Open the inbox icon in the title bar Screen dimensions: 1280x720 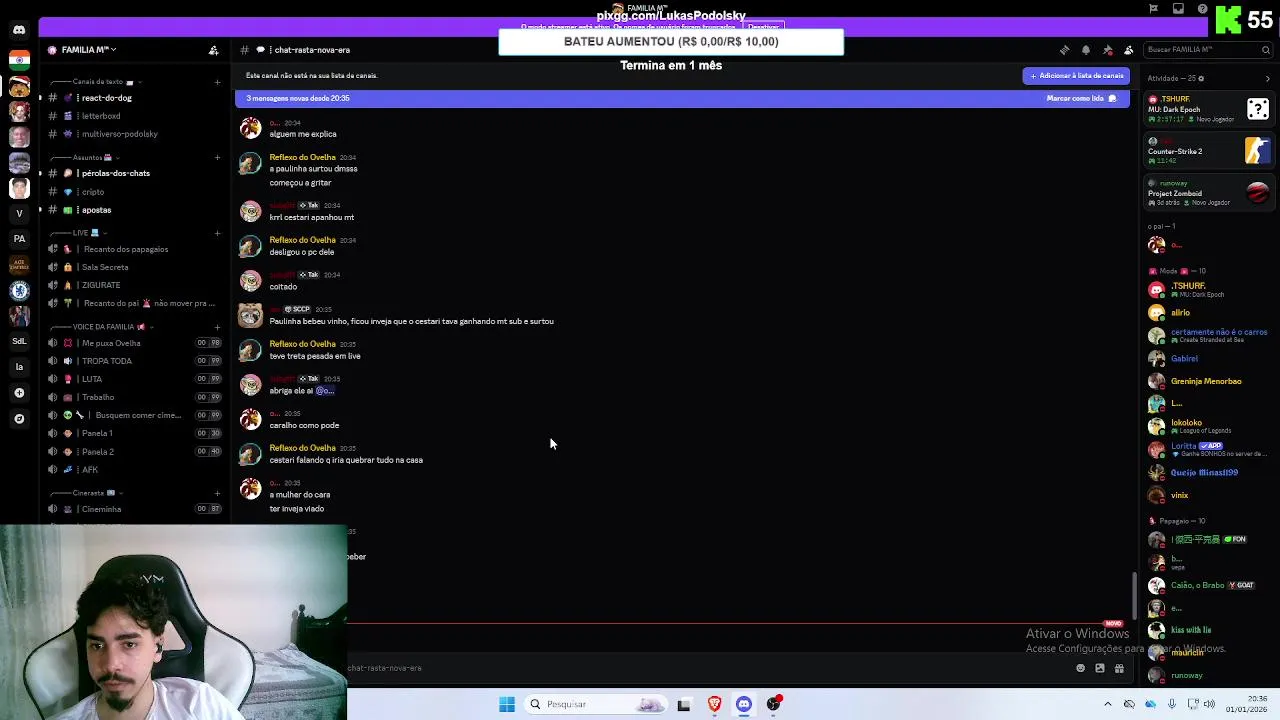click(x=1178, y=9)
